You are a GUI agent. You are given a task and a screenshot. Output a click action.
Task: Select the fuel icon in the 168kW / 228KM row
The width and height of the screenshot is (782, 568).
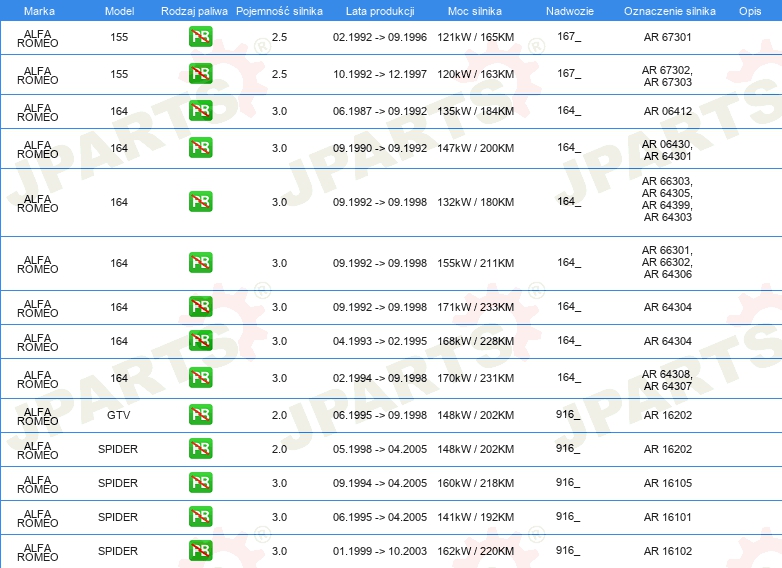(200, 341)
